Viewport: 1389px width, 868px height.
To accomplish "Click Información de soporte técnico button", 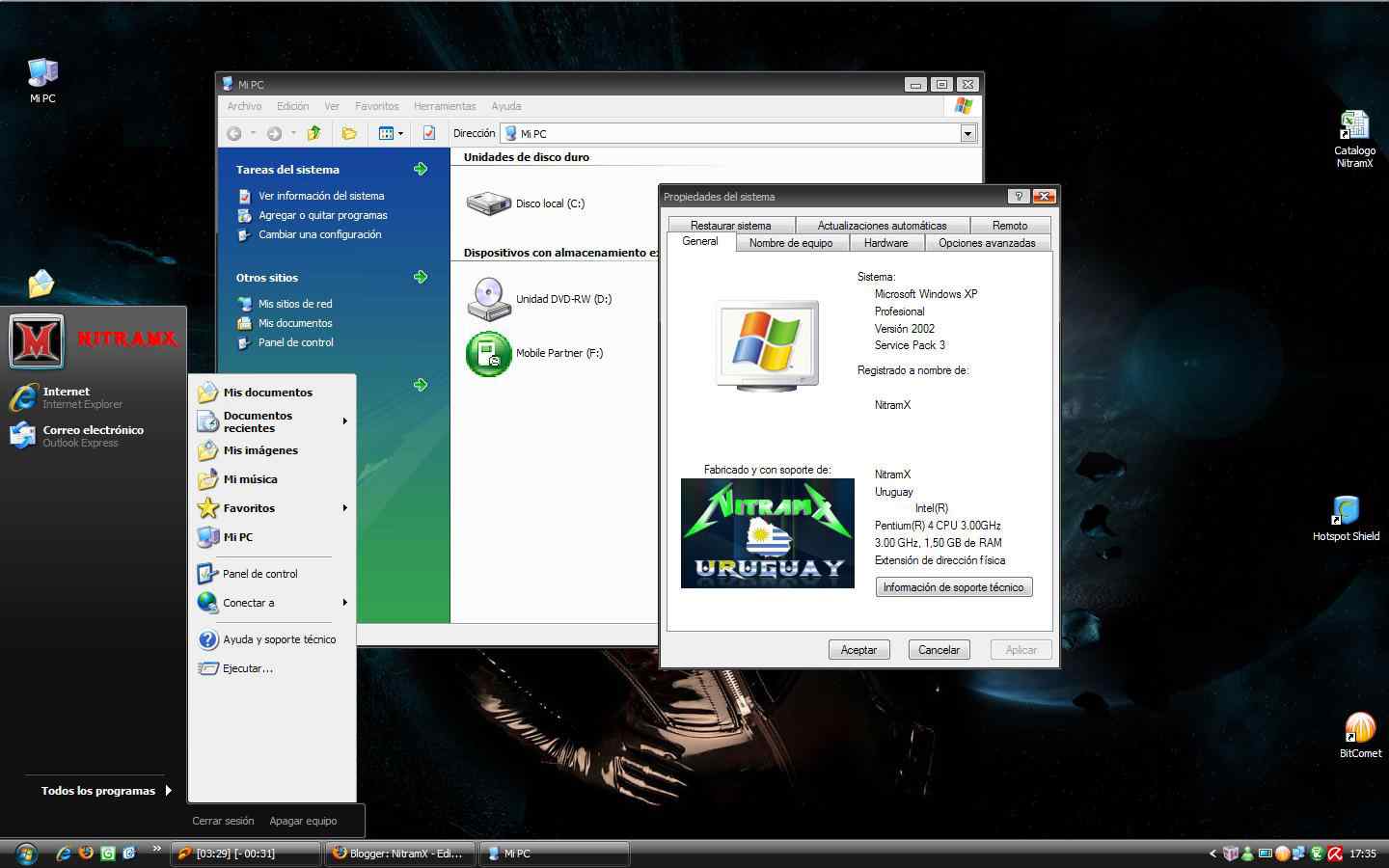I will pyautogui.click(x=954, y=587).
